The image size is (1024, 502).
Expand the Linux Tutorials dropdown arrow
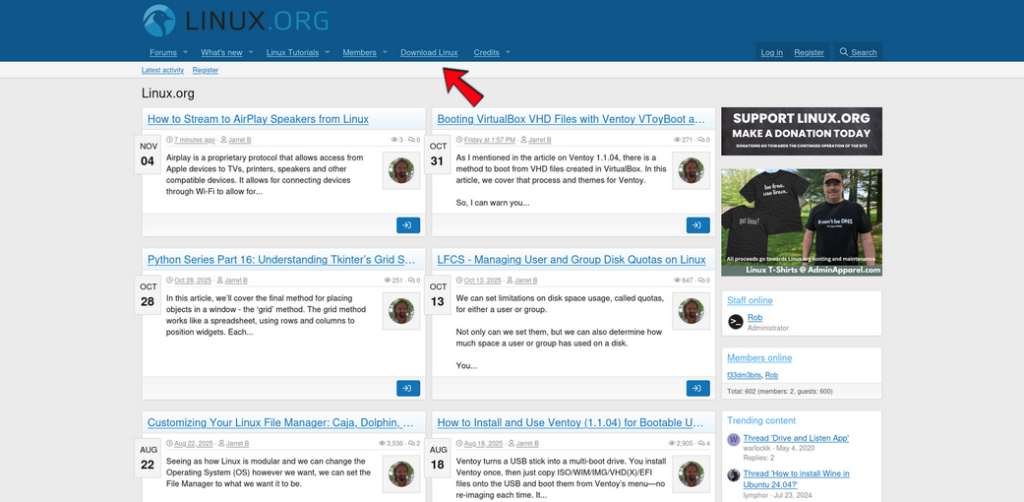(327, 52)
